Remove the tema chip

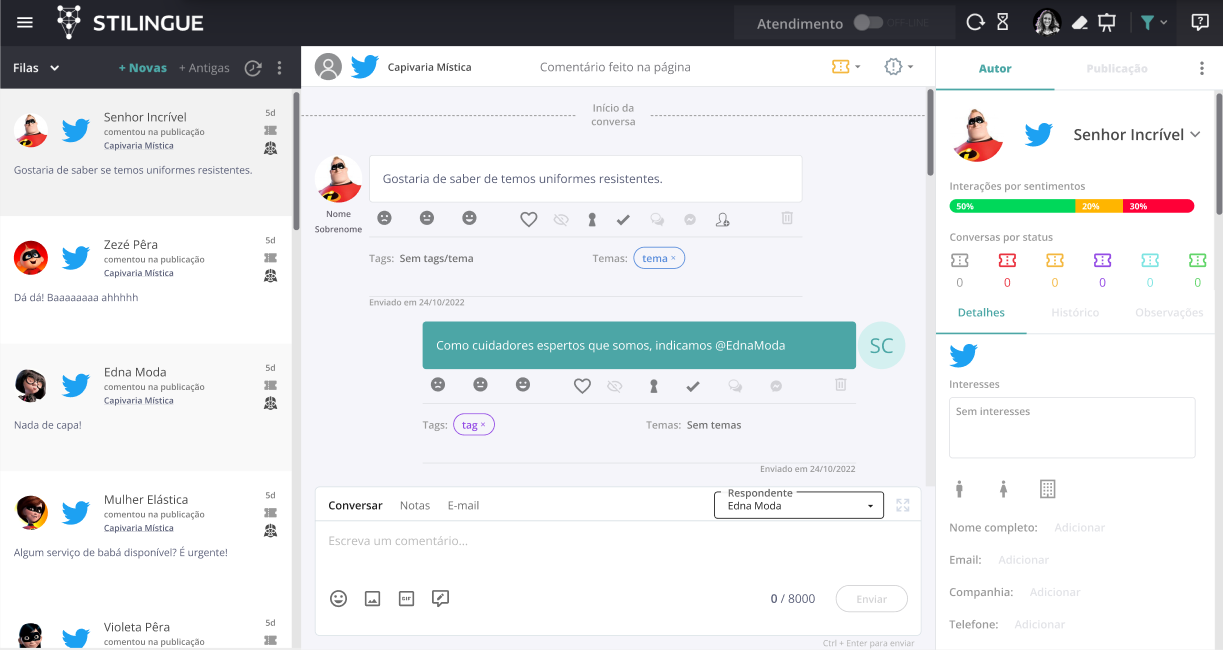tap(673, 258)
